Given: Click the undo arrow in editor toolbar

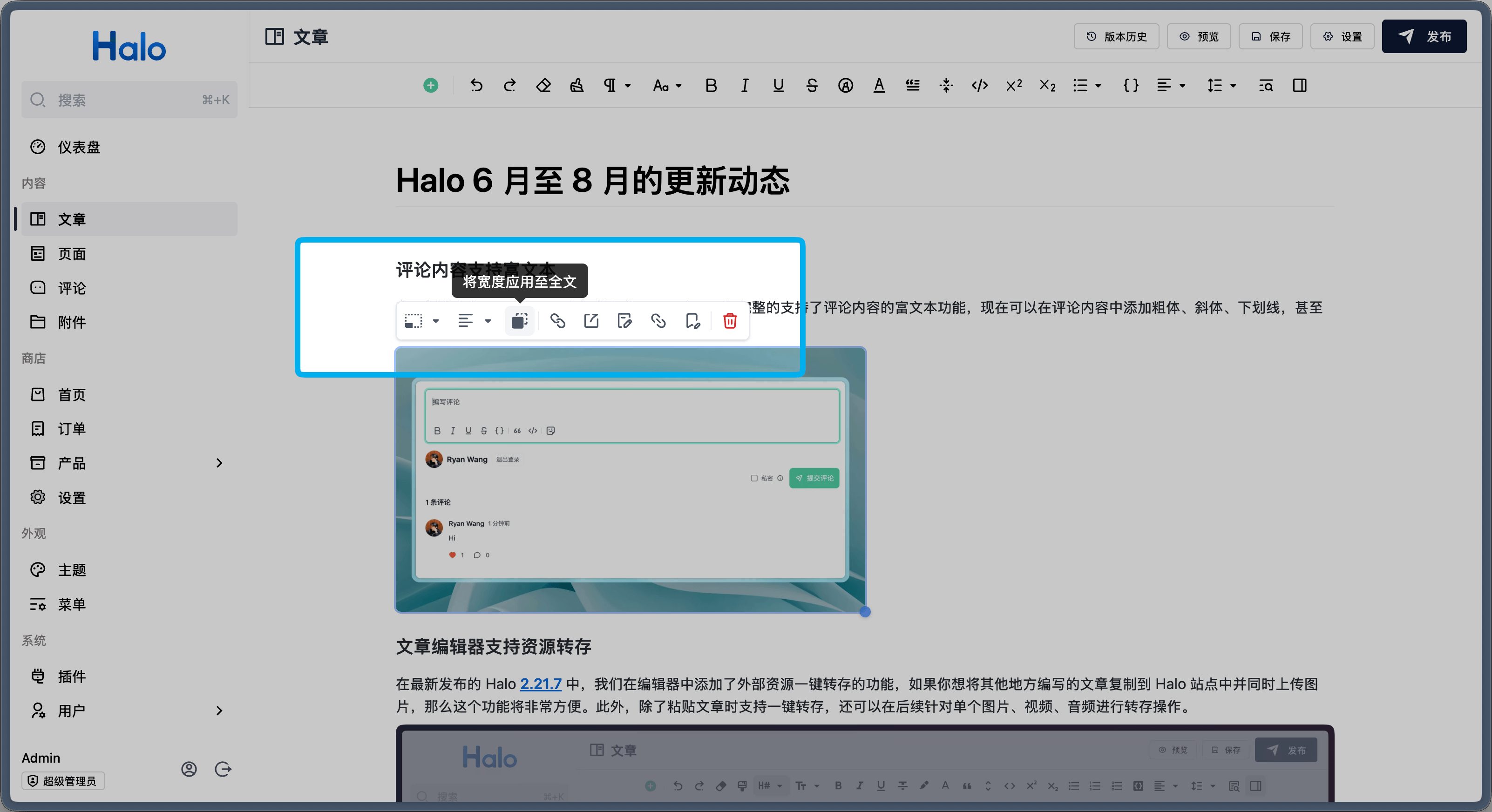Looking at the screenshot, I should point(476,86).
